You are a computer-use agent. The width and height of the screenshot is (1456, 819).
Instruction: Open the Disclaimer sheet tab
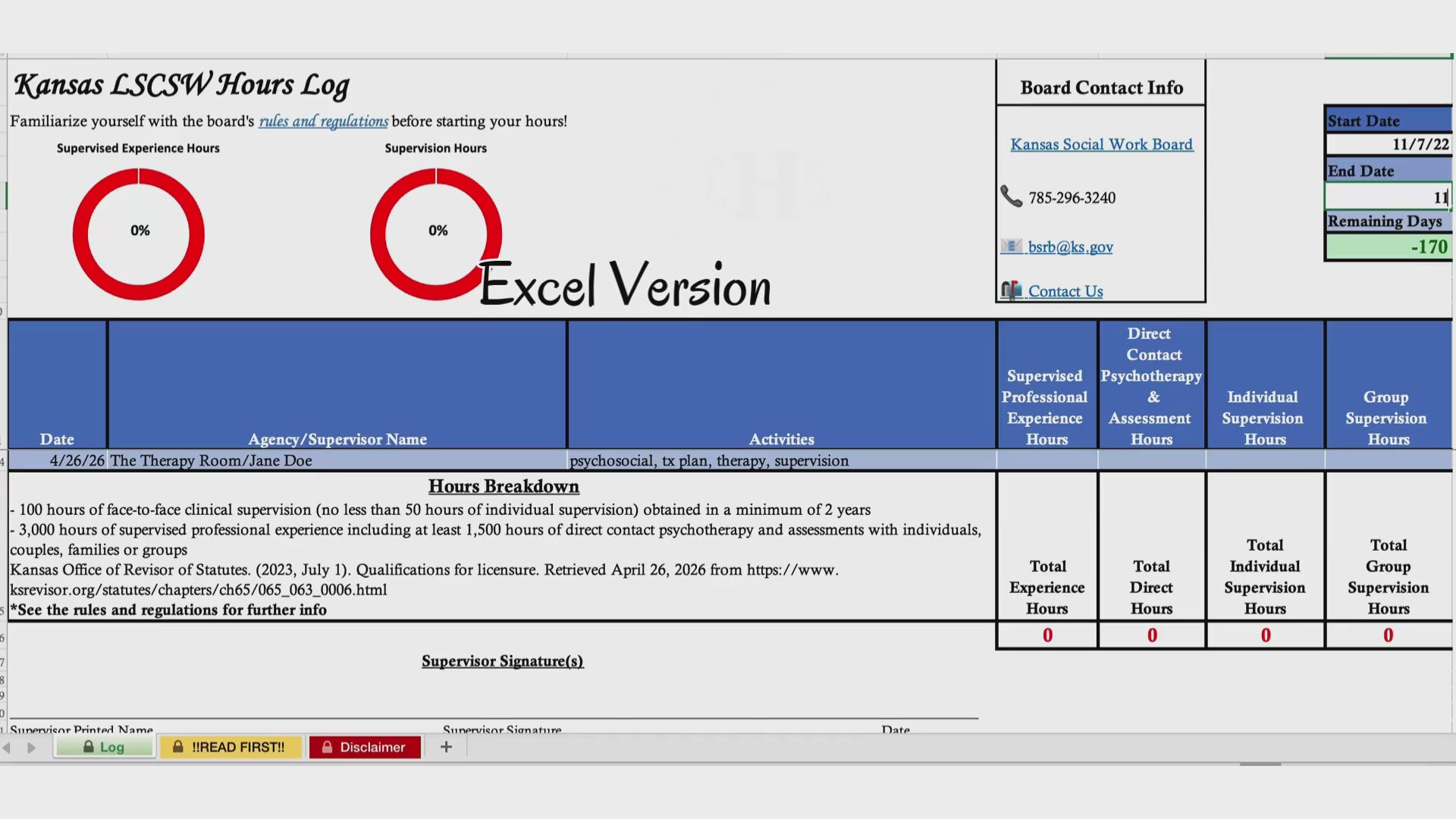[364, 747]
